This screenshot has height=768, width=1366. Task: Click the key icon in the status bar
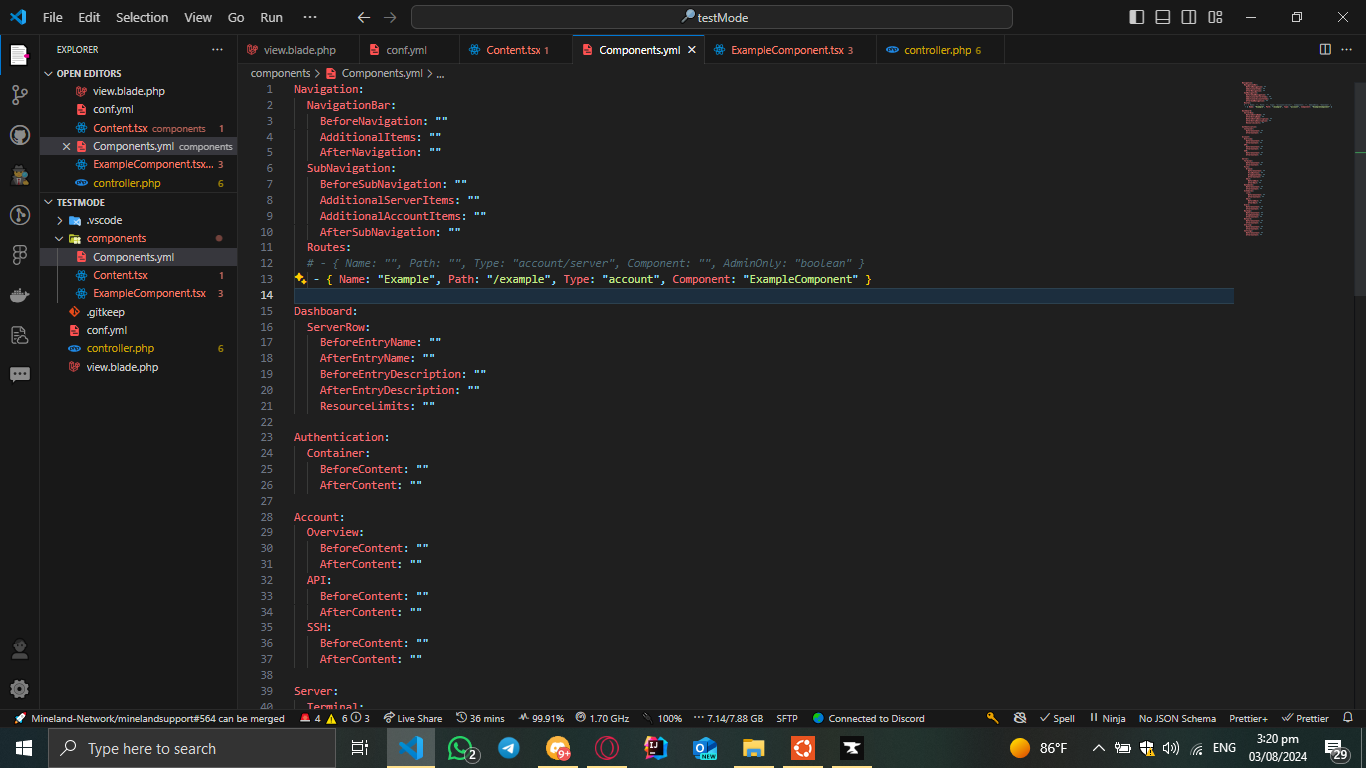pos(992,718)
